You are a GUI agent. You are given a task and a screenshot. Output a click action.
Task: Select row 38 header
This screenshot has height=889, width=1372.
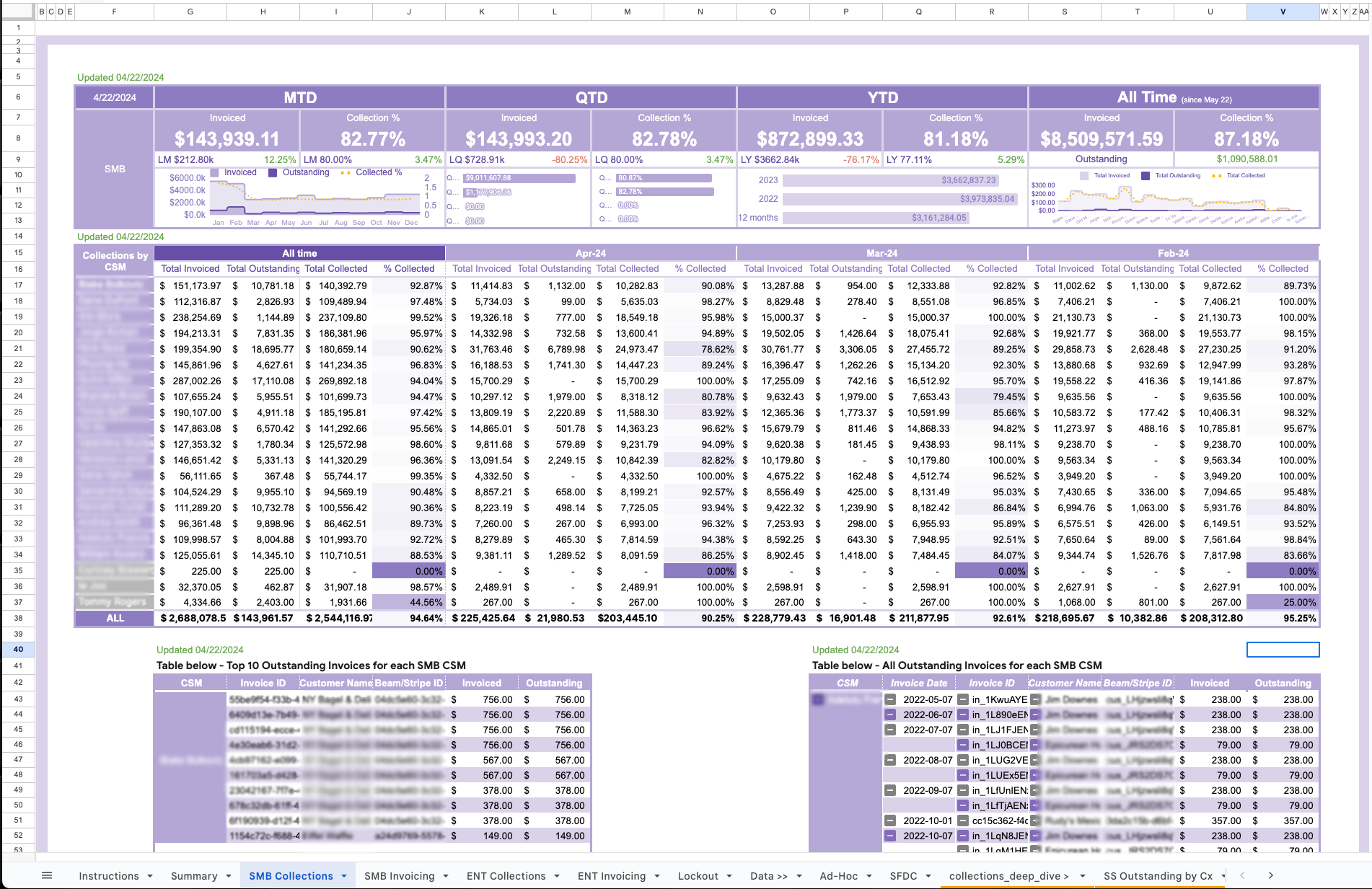(18, 618)
